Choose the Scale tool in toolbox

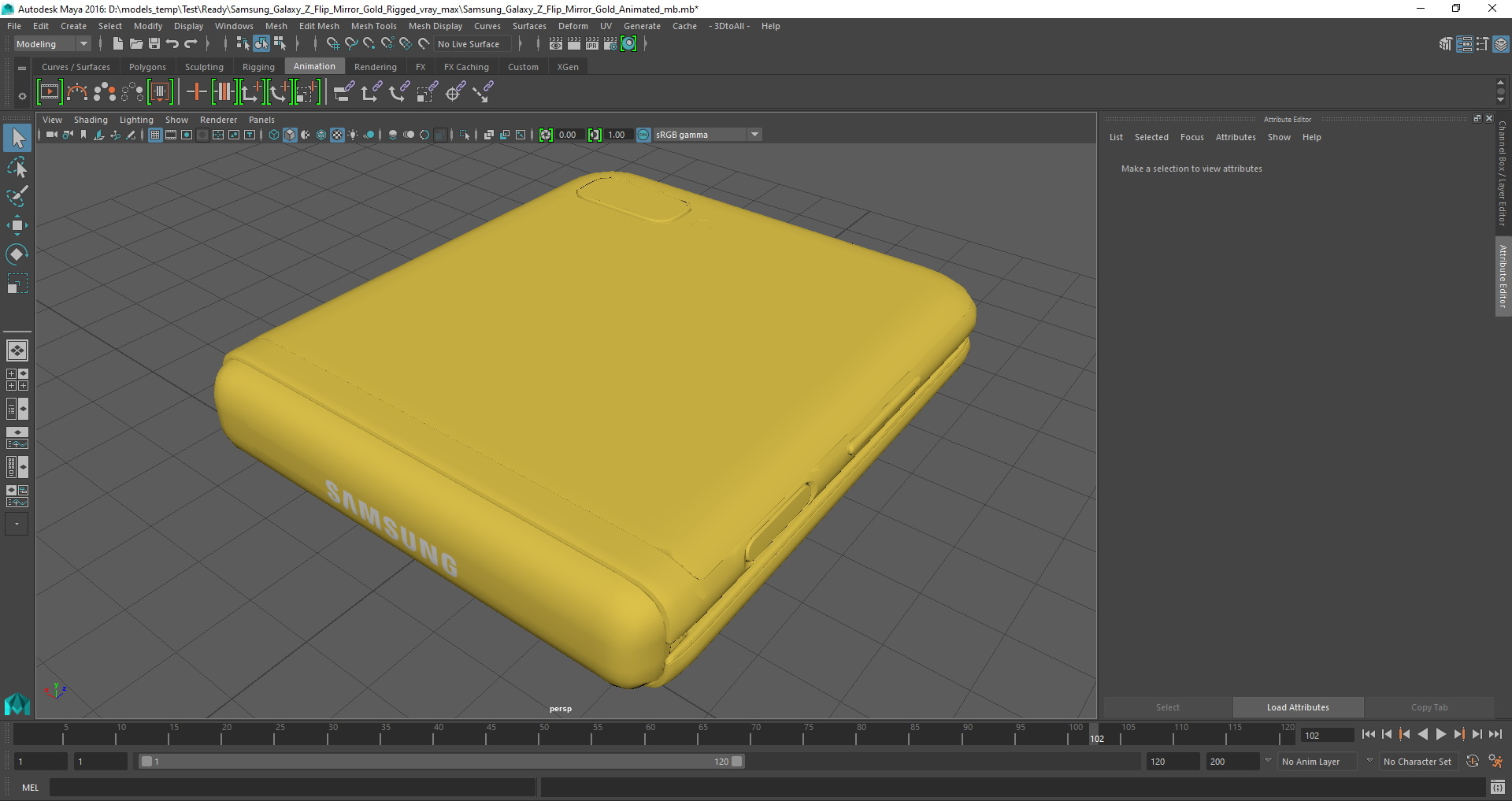tap(17, 284)
